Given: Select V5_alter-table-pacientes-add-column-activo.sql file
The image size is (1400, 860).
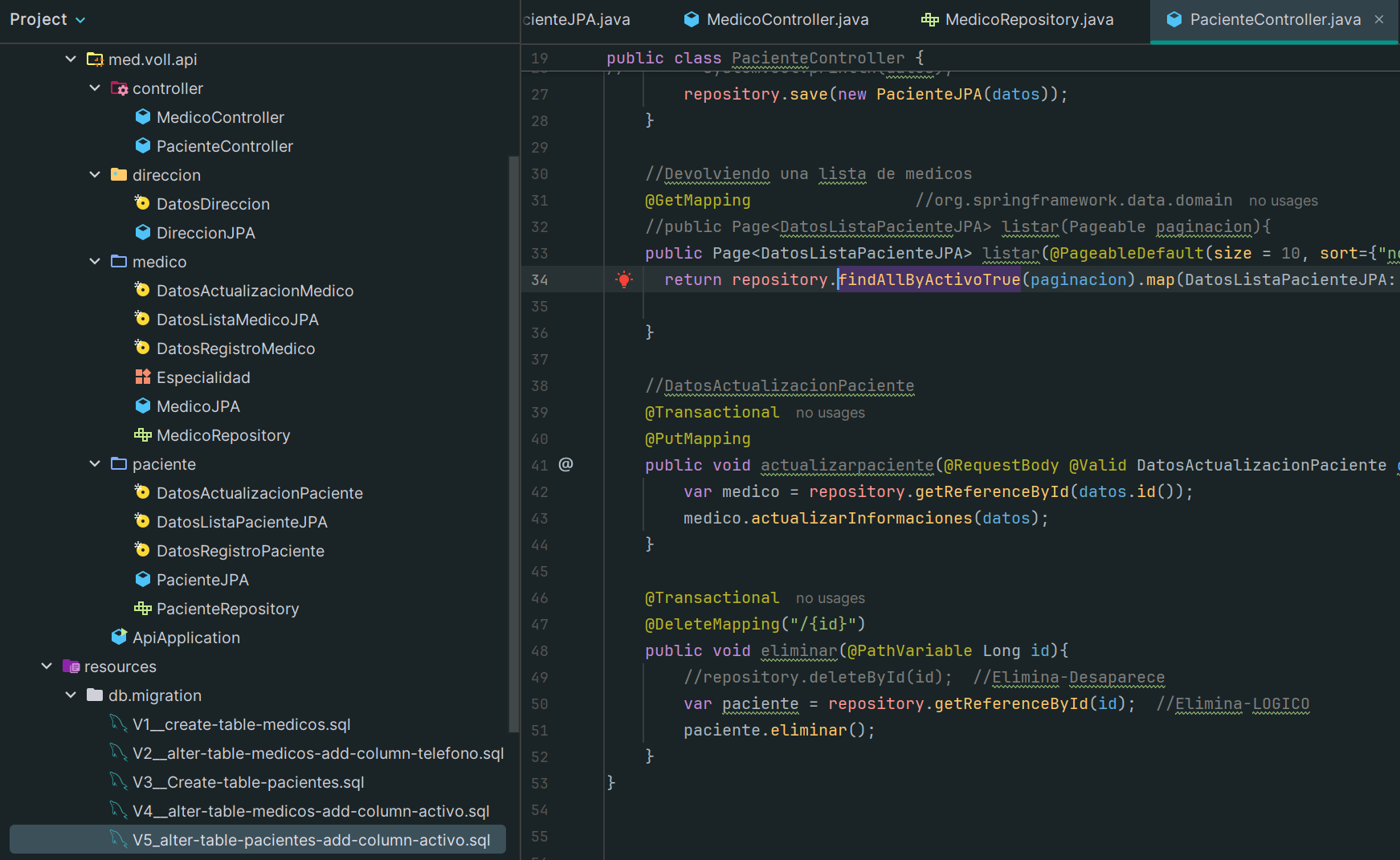Looking at the screenshot, I should coord(258,840).
